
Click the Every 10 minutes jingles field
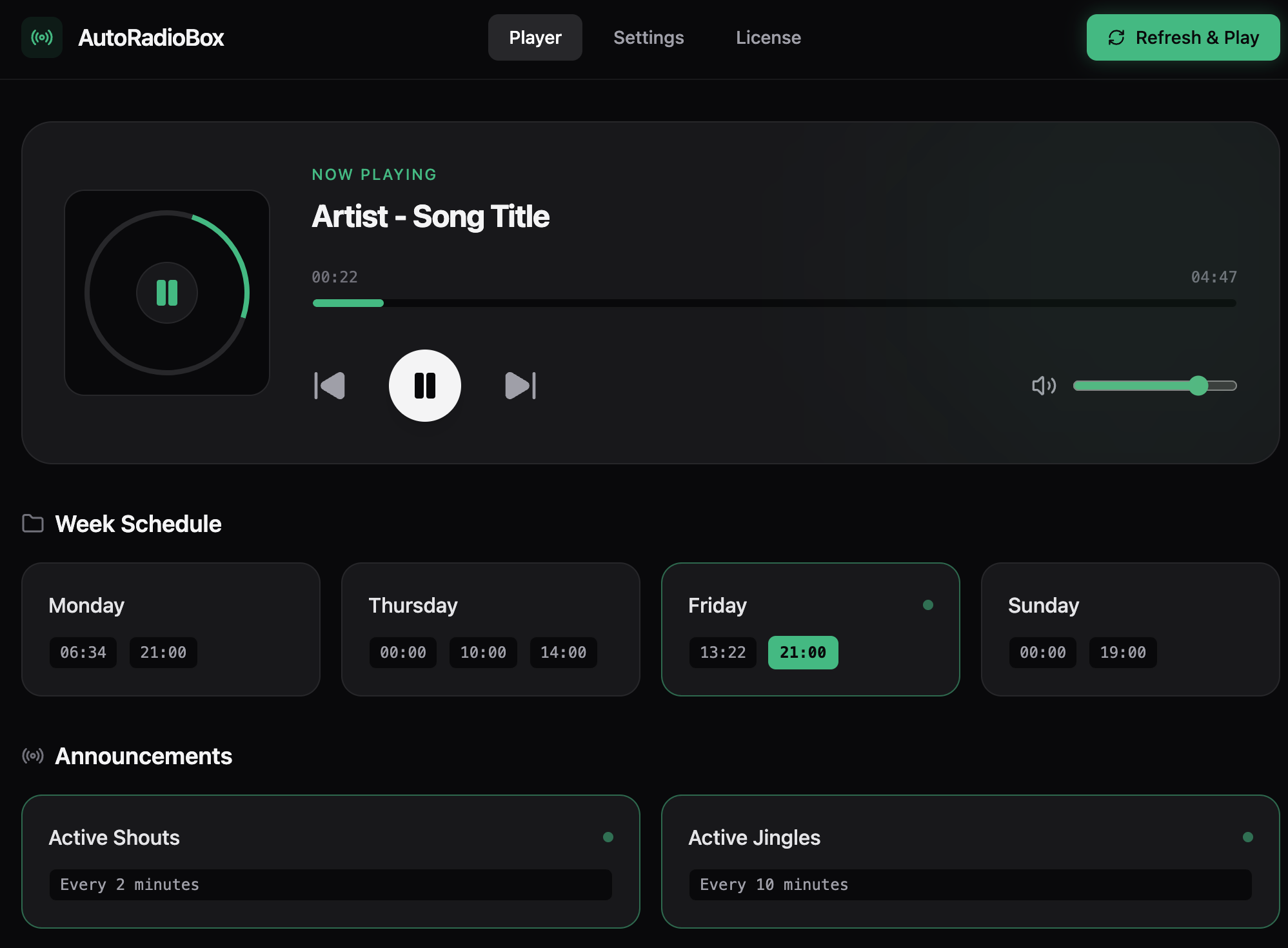[x=970, y=885]
